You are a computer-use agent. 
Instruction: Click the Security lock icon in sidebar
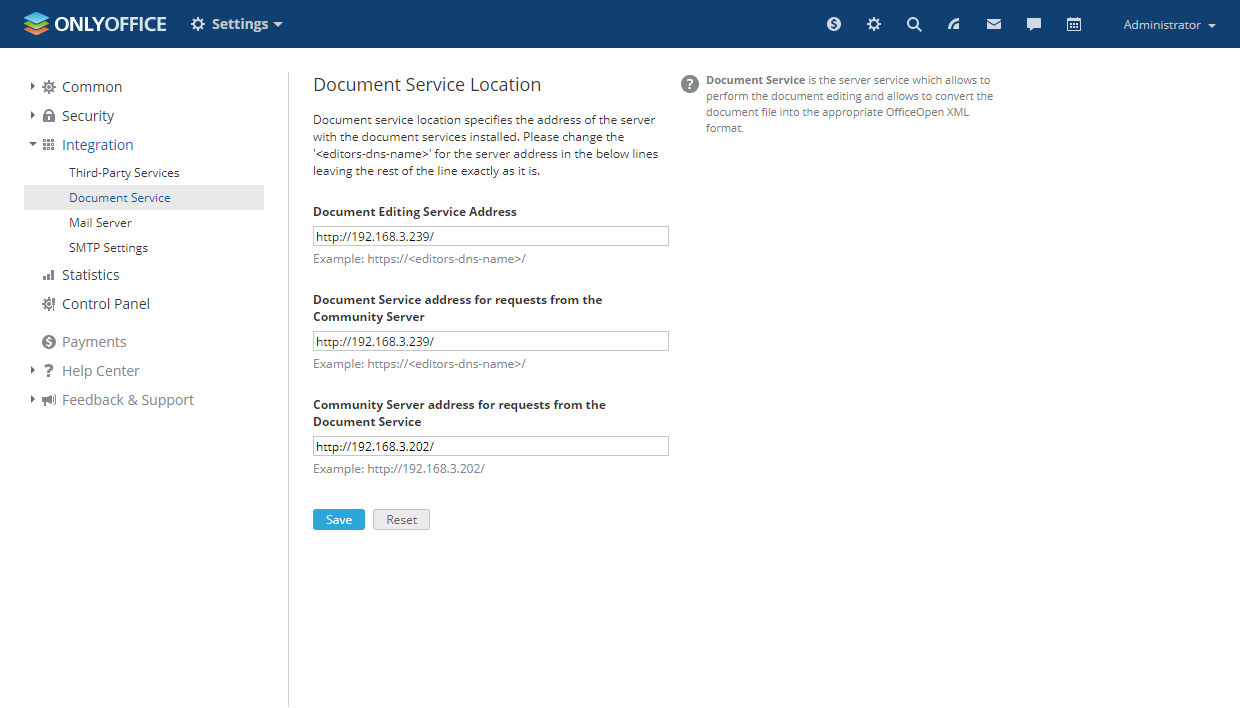point(47,115)
